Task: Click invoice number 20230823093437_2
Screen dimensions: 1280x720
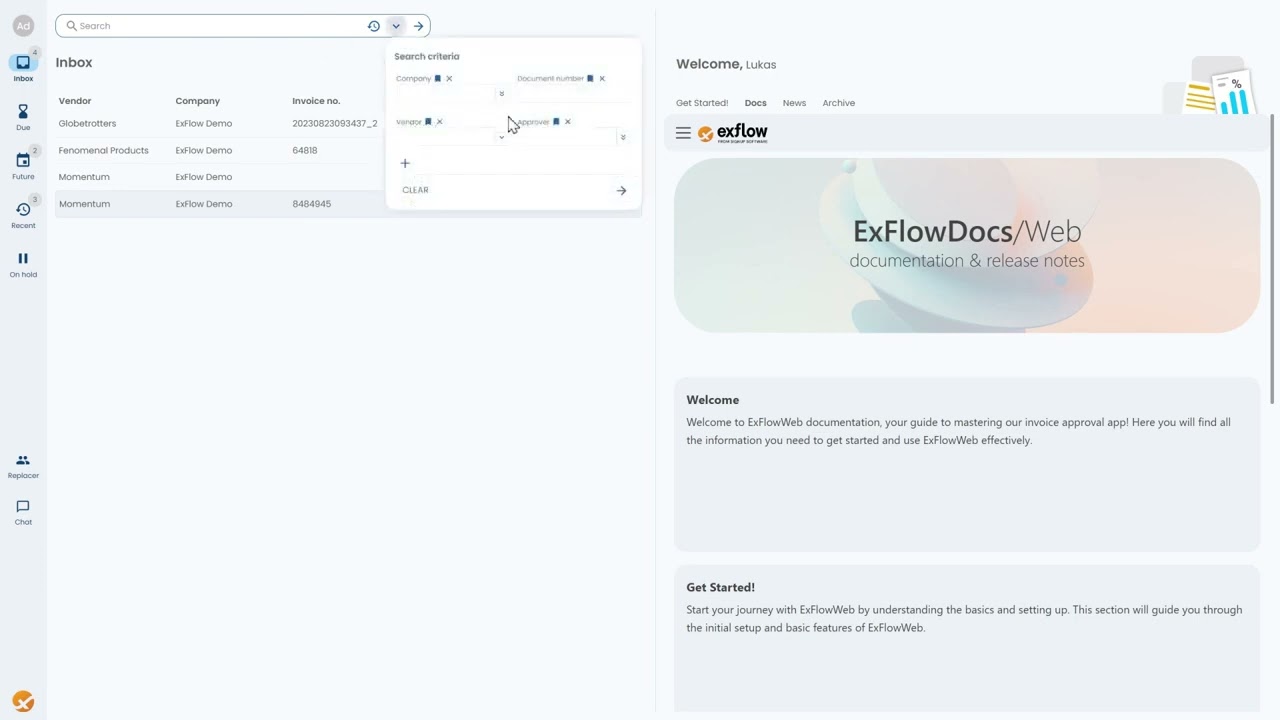Action: pos(335,123)
